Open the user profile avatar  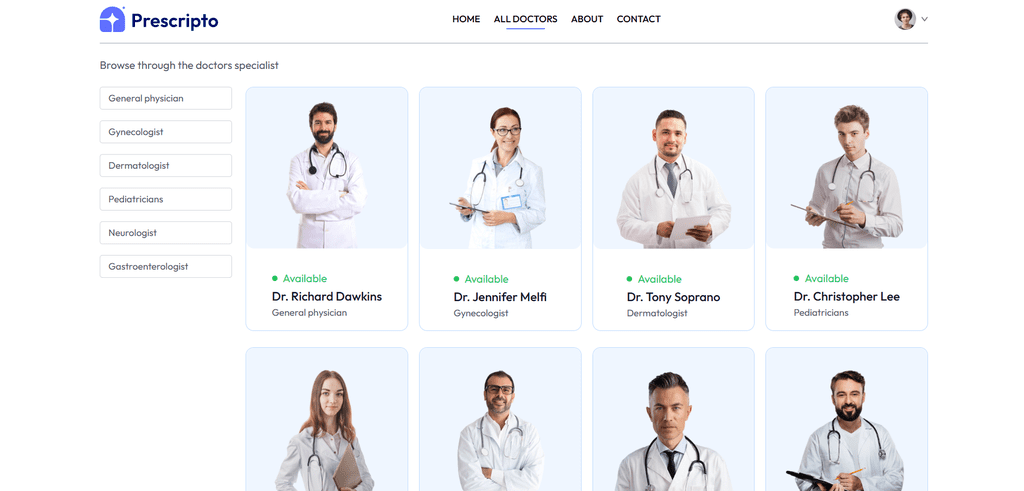[x=905, y=19]
